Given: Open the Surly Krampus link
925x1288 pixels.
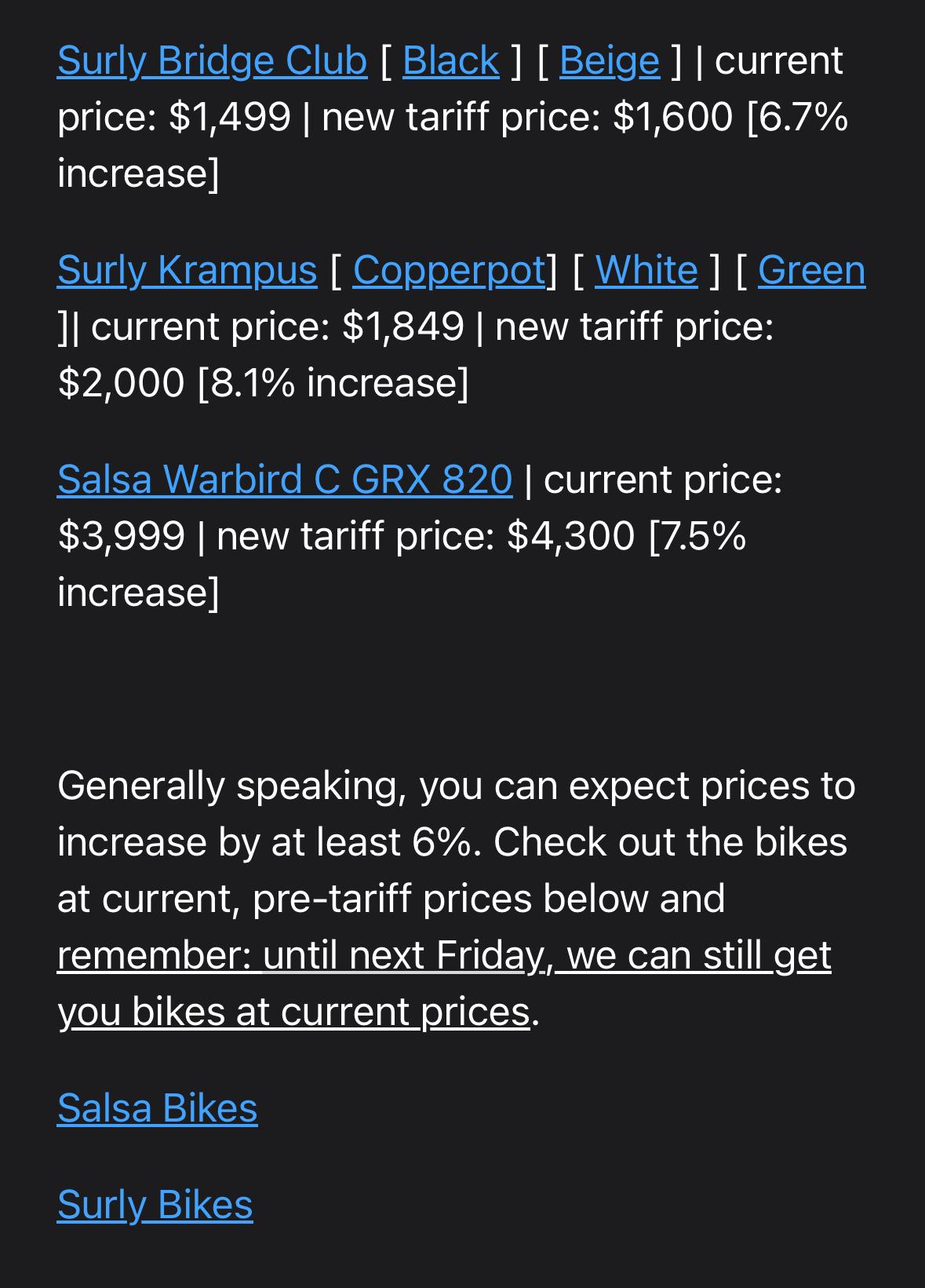Looking at the screenshot, I should pyautogui.click(x=188, y=270).
